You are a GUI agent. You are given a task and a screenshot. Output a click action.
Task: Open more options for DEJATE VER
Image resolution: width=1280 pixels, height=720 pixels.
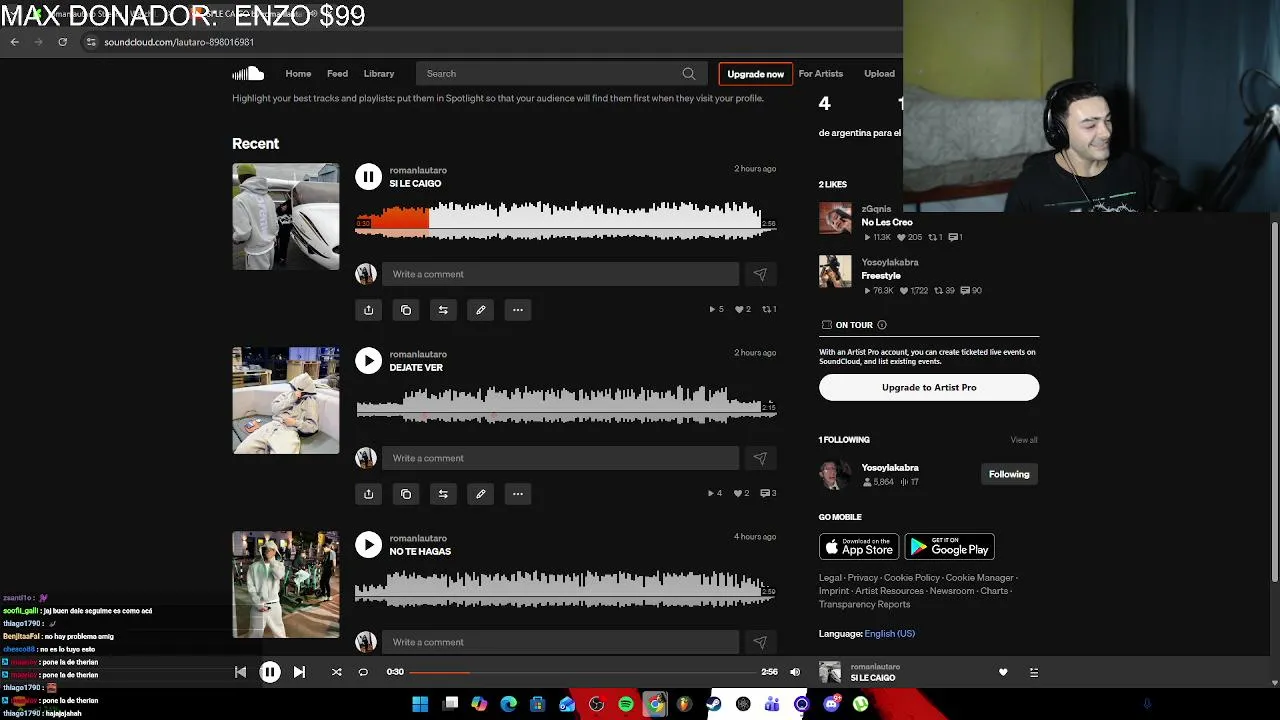518,494
